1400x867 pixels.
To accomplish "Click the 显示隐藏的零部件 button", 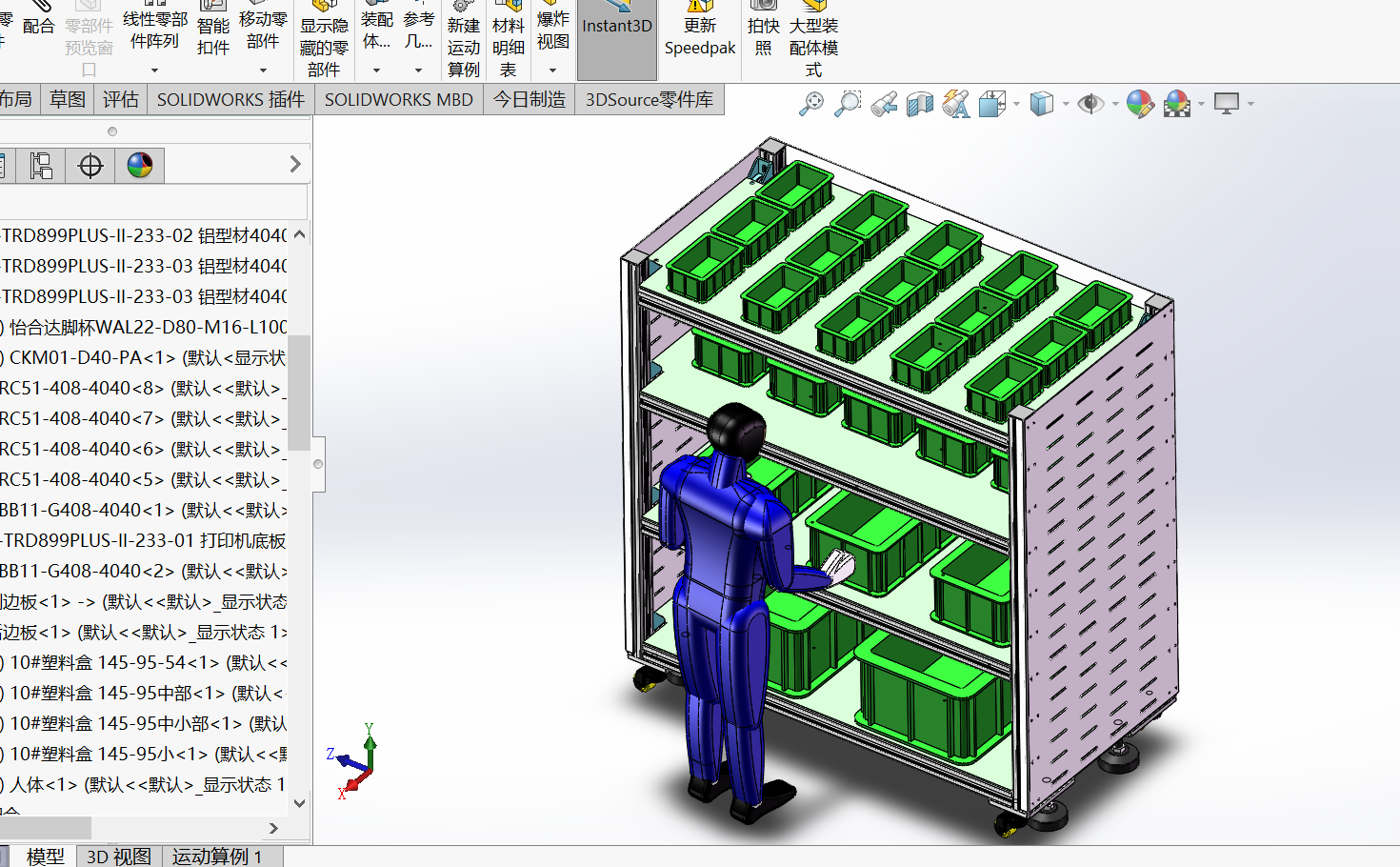I will point(324,40).
